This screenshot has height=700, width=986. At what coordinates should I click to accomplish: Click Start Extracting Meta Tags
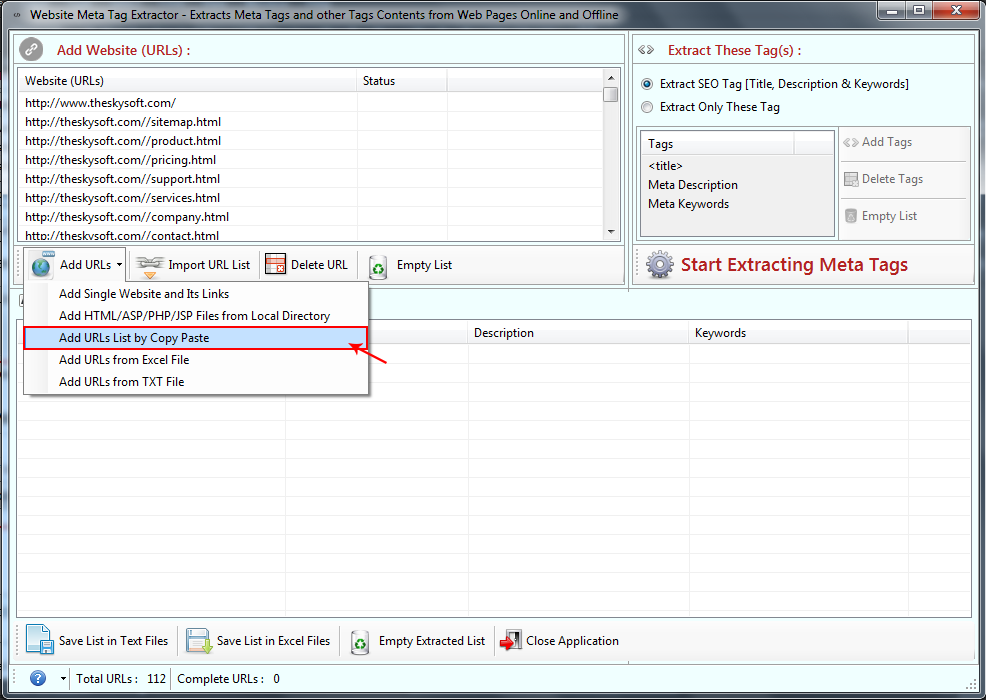pos(794,265)
